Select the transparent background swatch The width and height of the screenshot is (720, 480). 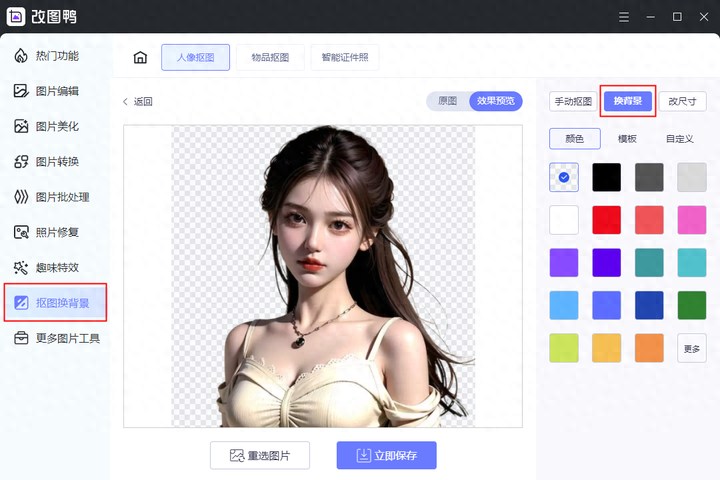564,177
